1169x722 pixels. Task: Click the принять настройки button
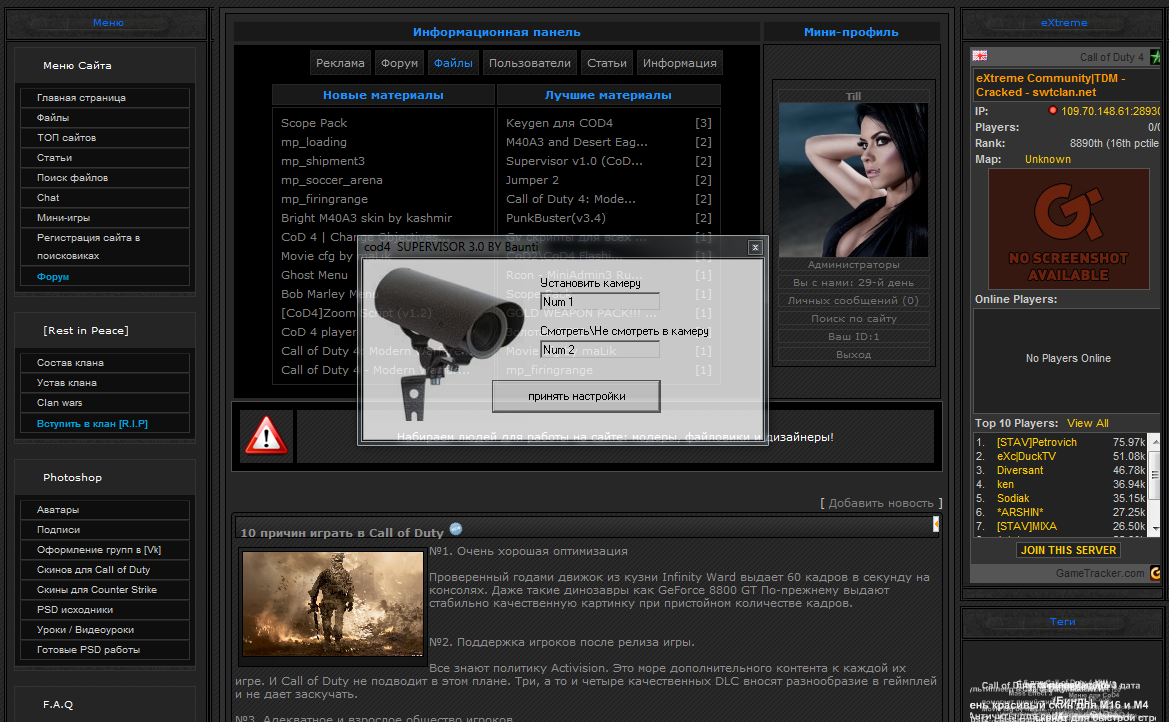576,396
